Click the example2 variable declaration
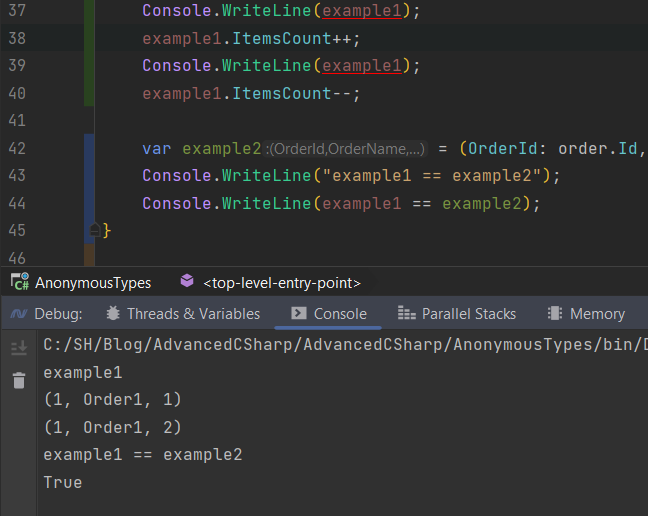648x516 pixels. [x=222, y=149]
